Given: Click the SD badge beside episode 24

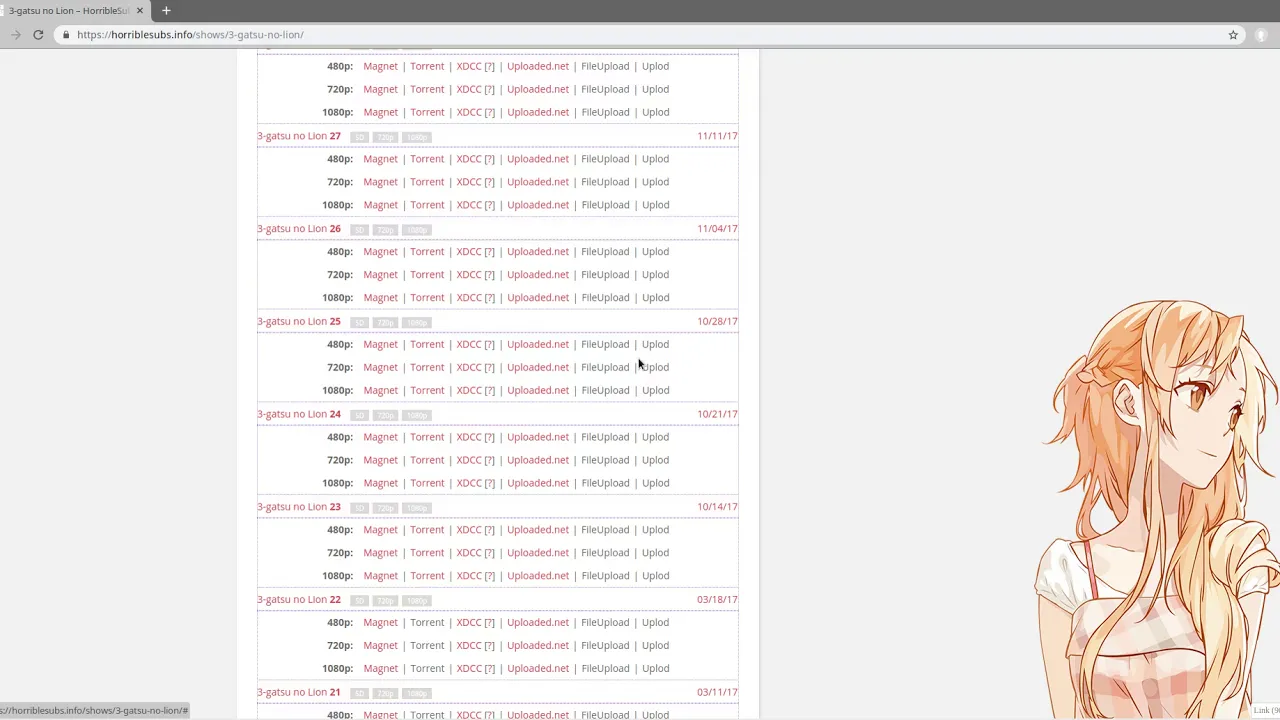Looking at the screenshot, I should point(359,415).
